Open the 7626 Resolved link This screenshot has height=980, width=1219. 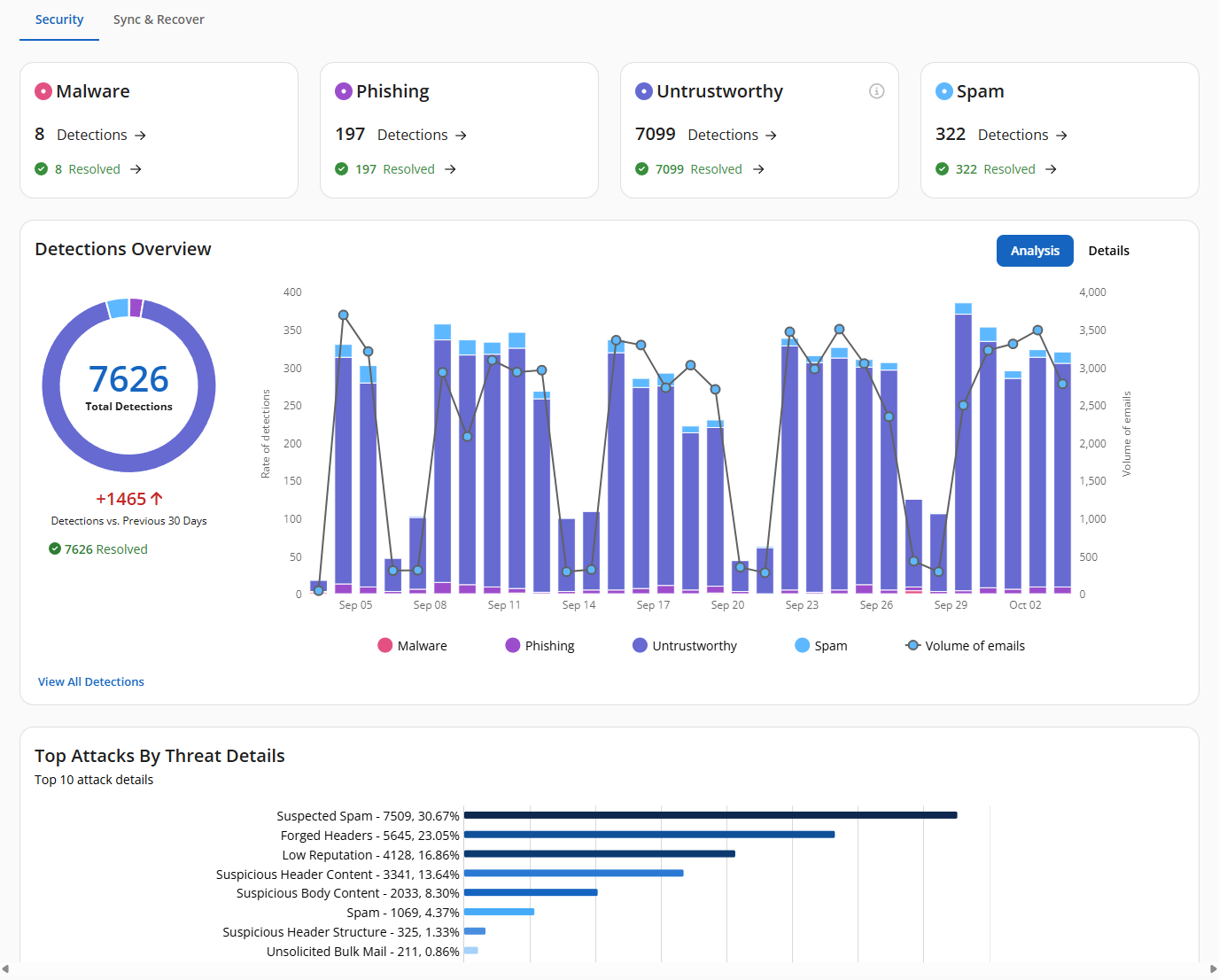(105, 549)
